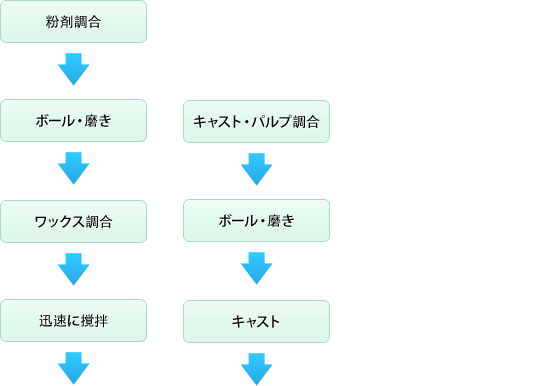Select the arrow pointing down to the キャスト box
Image resolution: width=540 pixels, height=386 pixels.
[x=256, y=268]
